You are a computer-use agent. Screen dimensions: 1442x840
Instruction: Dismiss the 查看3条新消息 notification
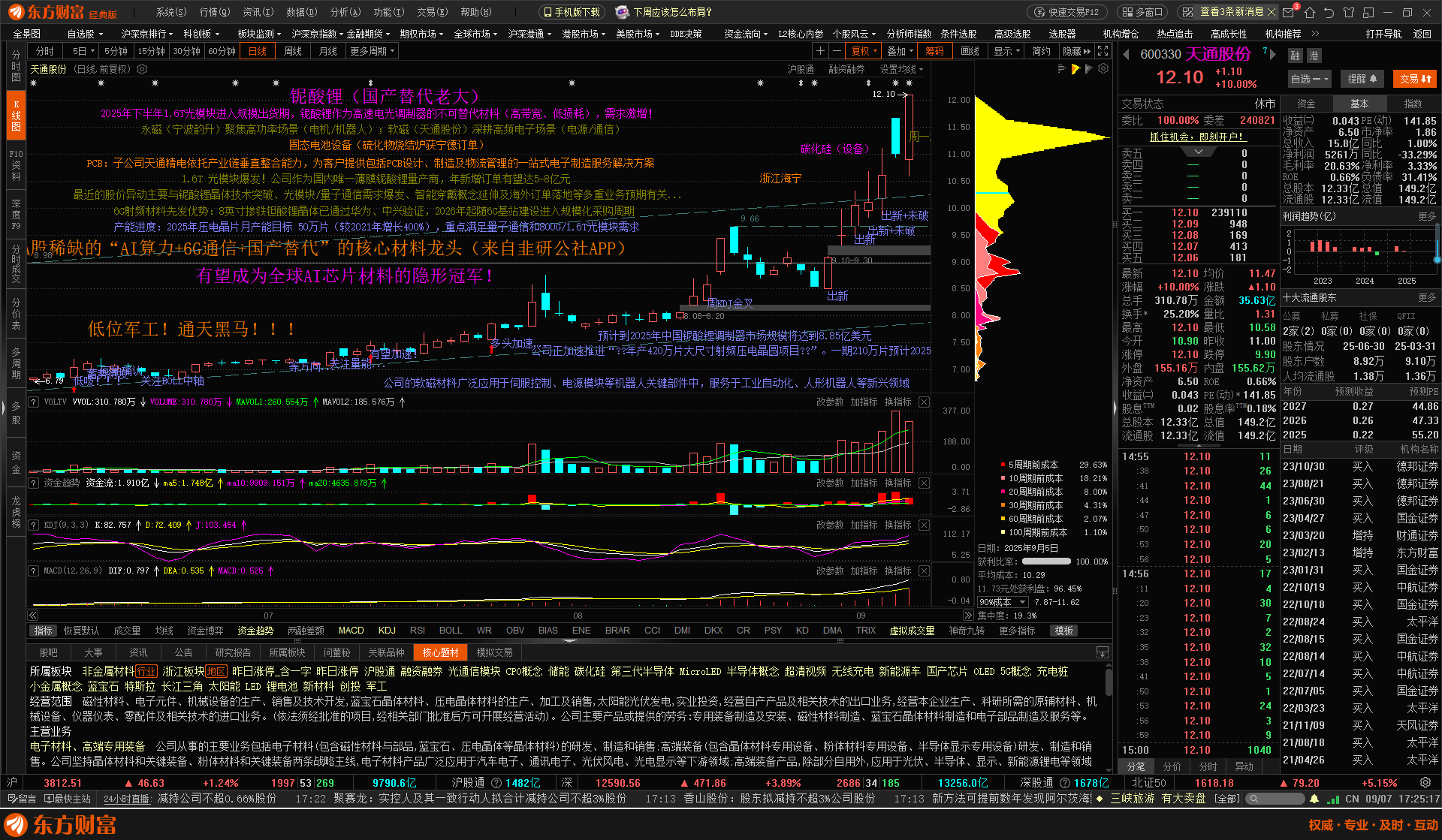(1271, 12)
